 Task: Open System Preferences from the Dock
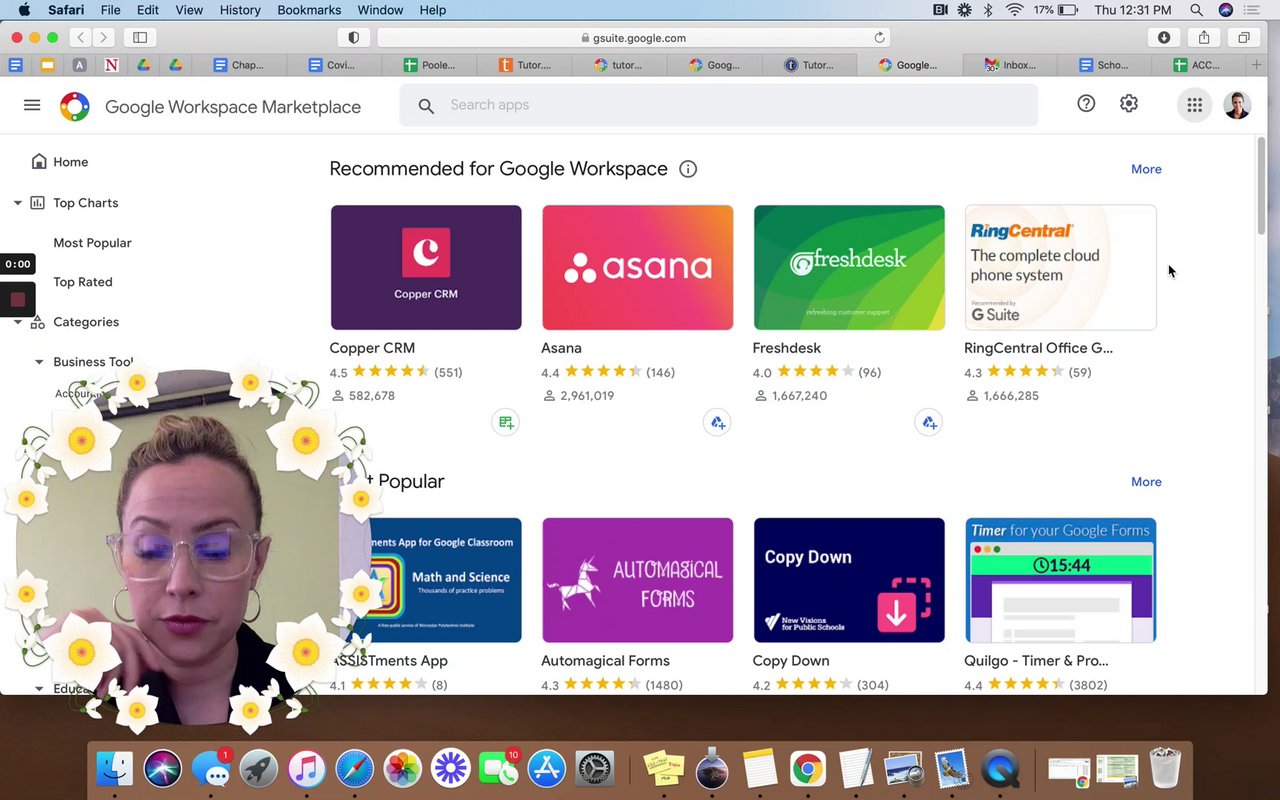pos(595,768)
